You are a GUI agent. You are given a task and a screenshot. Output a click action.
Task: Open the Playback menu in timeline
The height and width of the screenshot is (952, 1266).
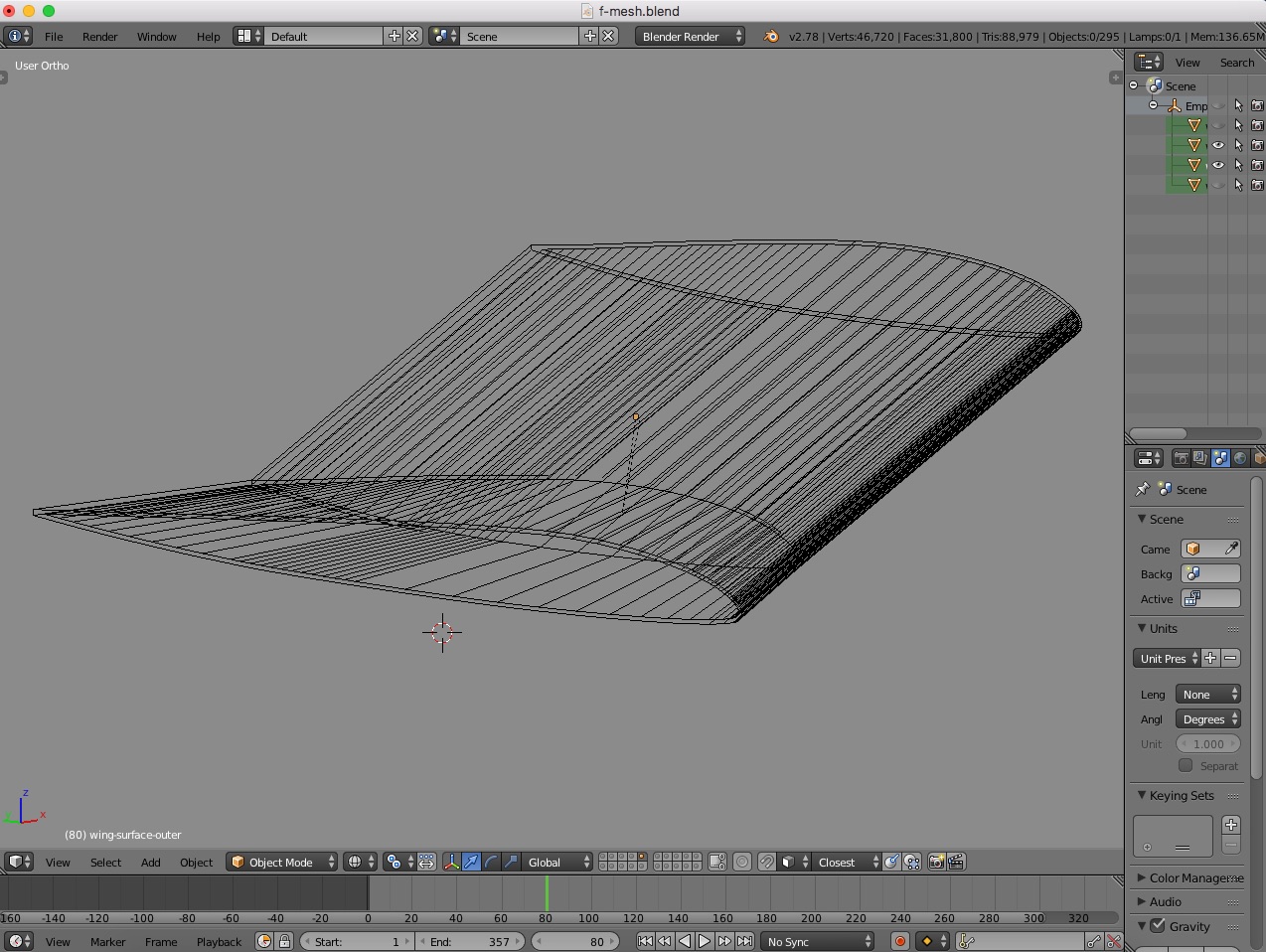click(x=219, y=941)
